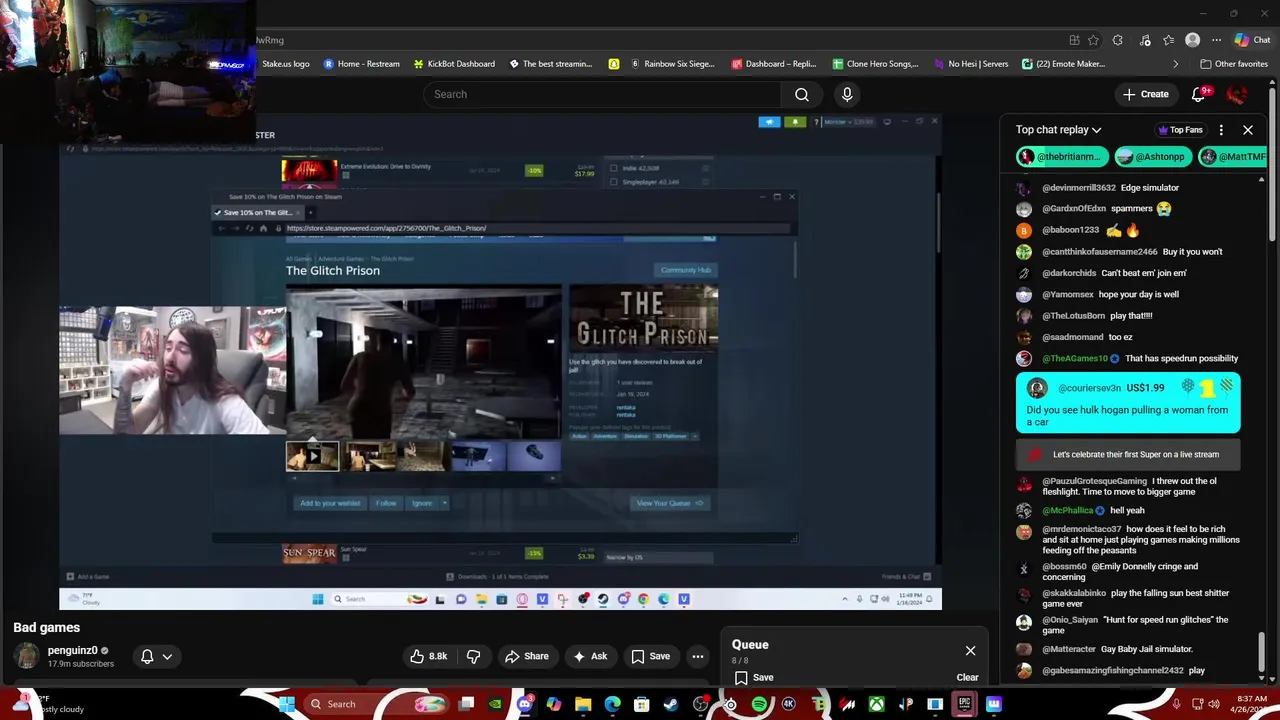The height and width of the screenshot is (720, 1280).
Task: Open Stake.us logo bookmark
Action: click(285, 64)
